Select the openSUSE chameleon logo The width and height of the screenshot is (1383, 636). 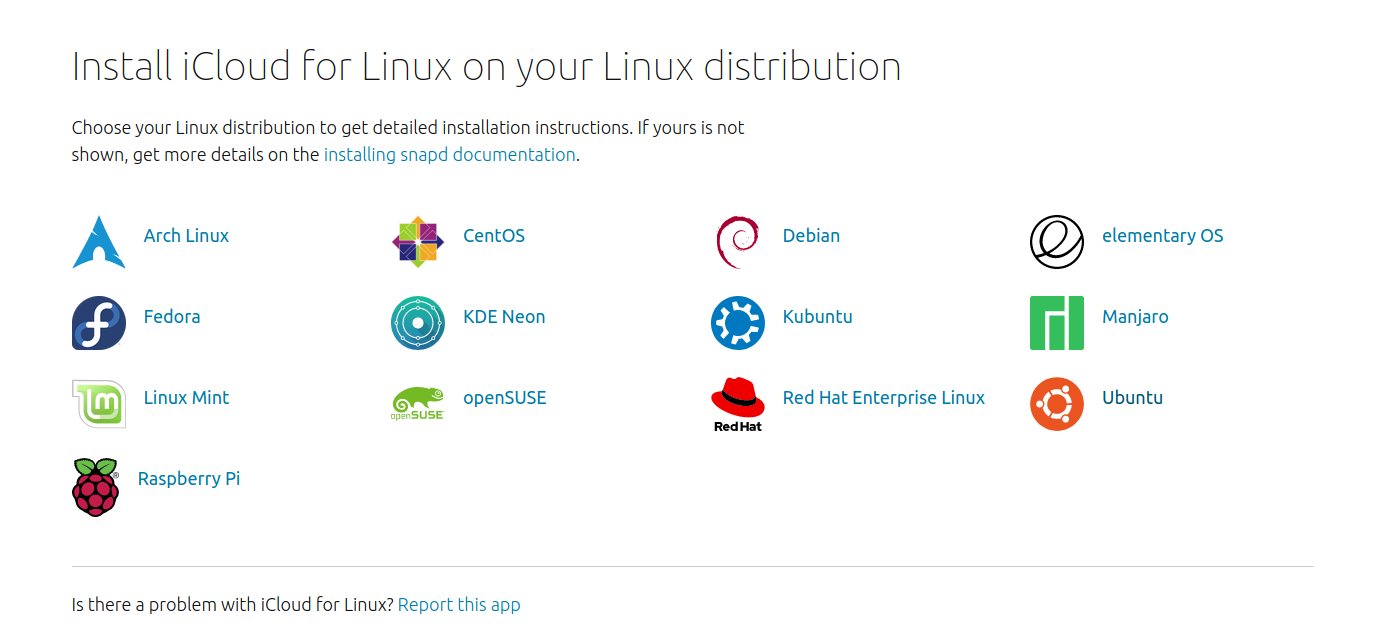(x=417, y=404)
